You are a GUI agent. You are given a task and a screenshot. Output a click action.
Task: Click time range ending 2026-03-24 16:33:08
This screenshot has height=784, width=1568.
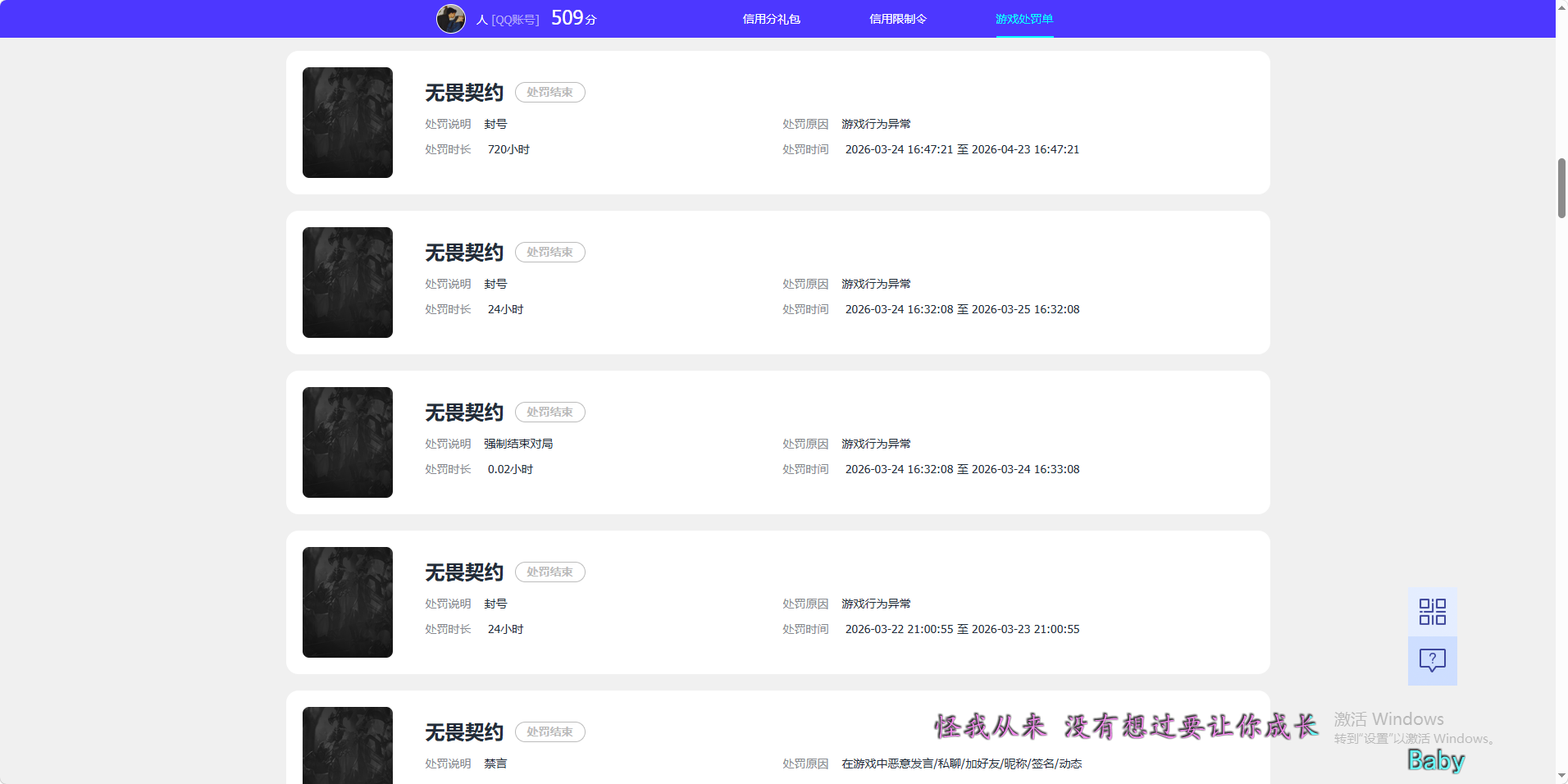click(962, 469)
